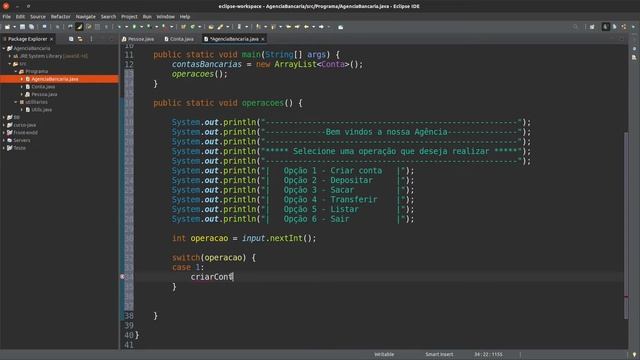640x360 pixels.
Task: Click the New file toolbar icon
Action: (x=7, y=27)
